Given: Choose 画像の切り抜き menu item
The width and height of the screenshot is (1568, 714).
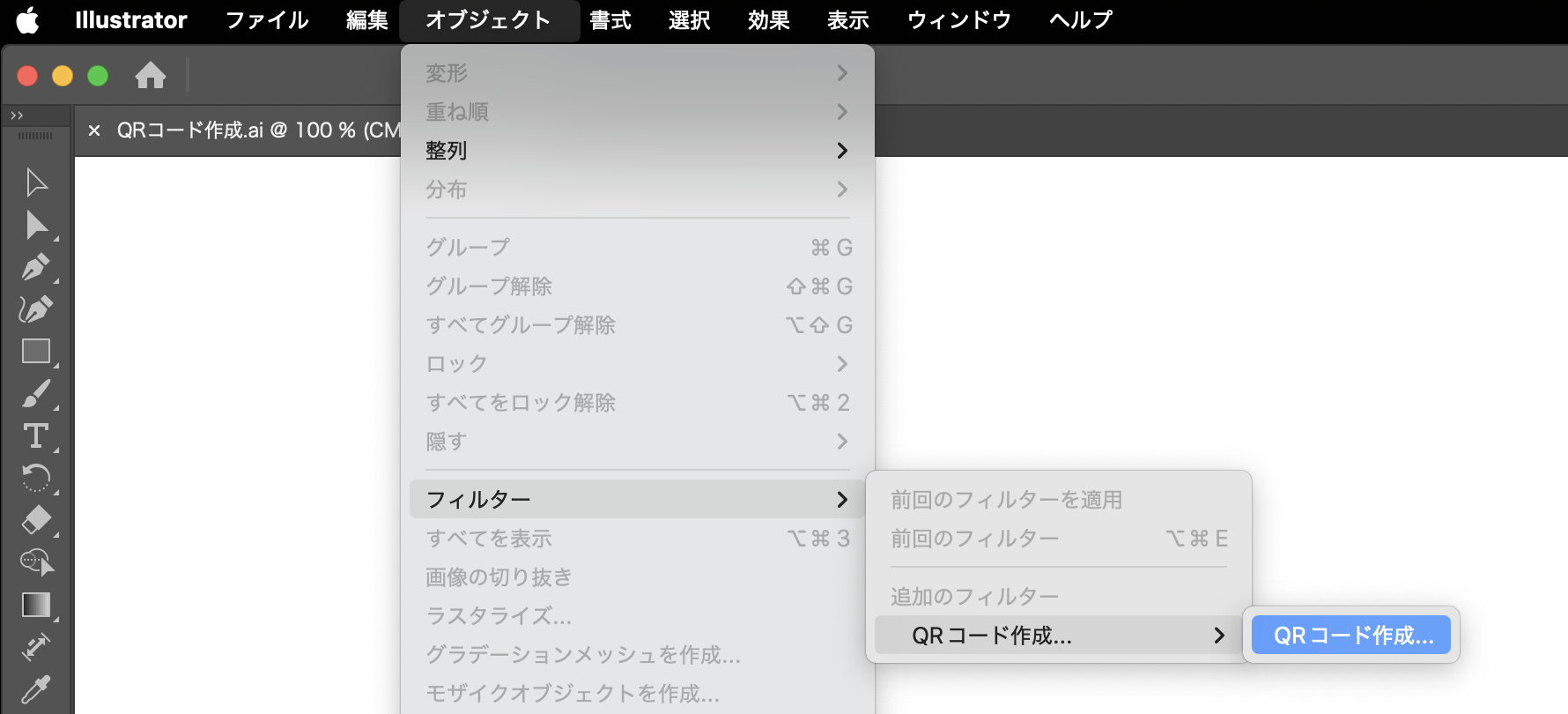Looking at the screenshot, I should 638,577.
